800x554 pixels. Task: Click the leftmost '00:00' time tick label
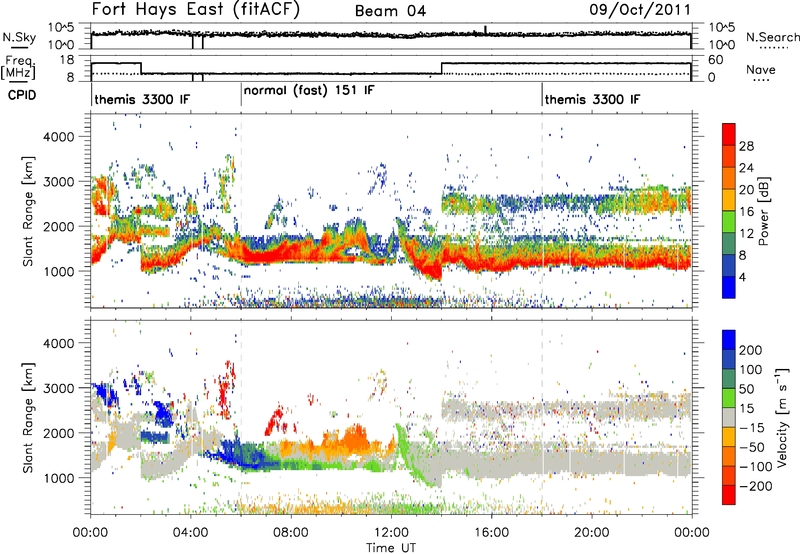pyautogui.click(x=90, y=533)
